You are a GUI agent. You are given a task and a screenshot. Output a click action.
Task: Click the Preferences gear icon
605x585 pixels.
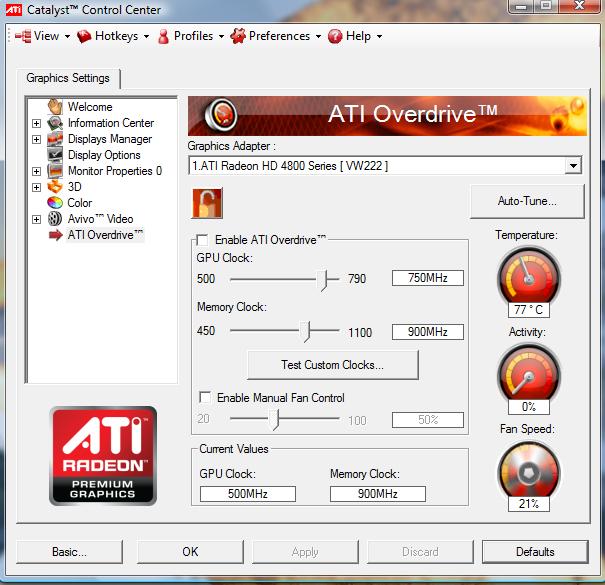(238, 36)
